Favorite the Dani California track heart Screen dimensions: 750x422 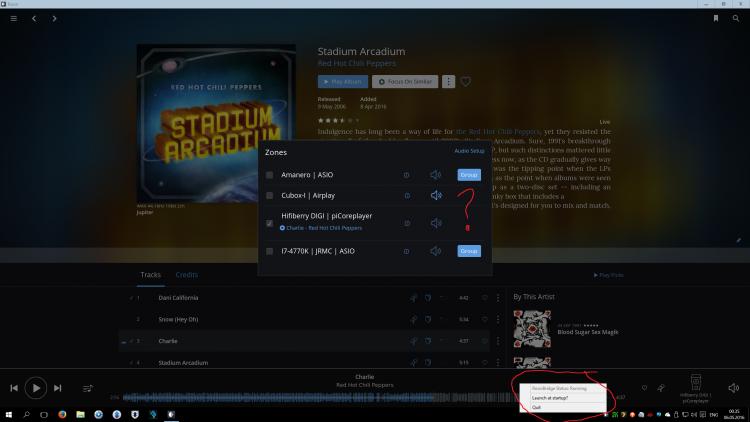(x=485, y=298)
